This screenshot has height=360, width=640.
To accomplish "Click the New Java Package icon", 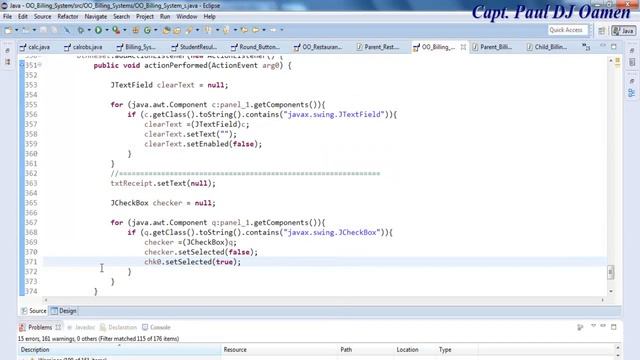I will 136,30.
